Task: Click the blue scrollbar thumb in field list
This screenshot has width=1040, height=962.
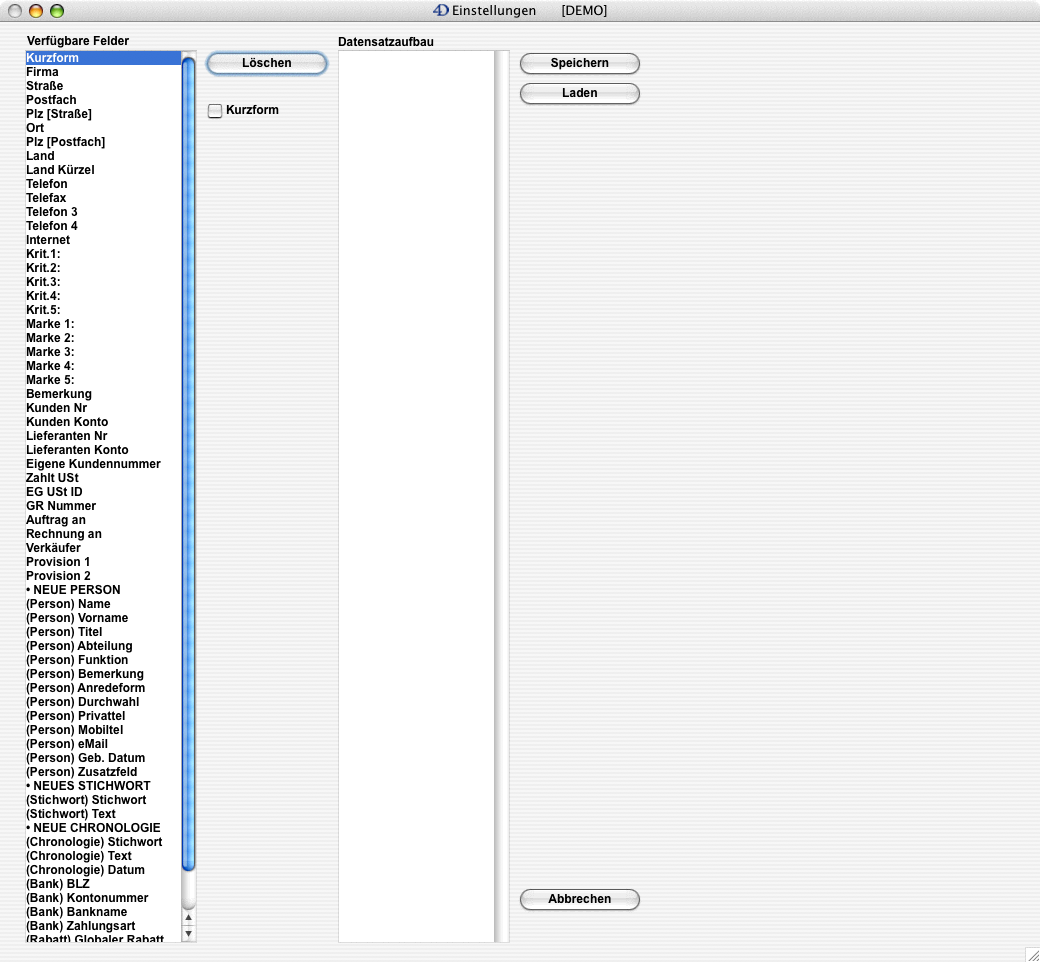Action: click(x=188, y=460)
